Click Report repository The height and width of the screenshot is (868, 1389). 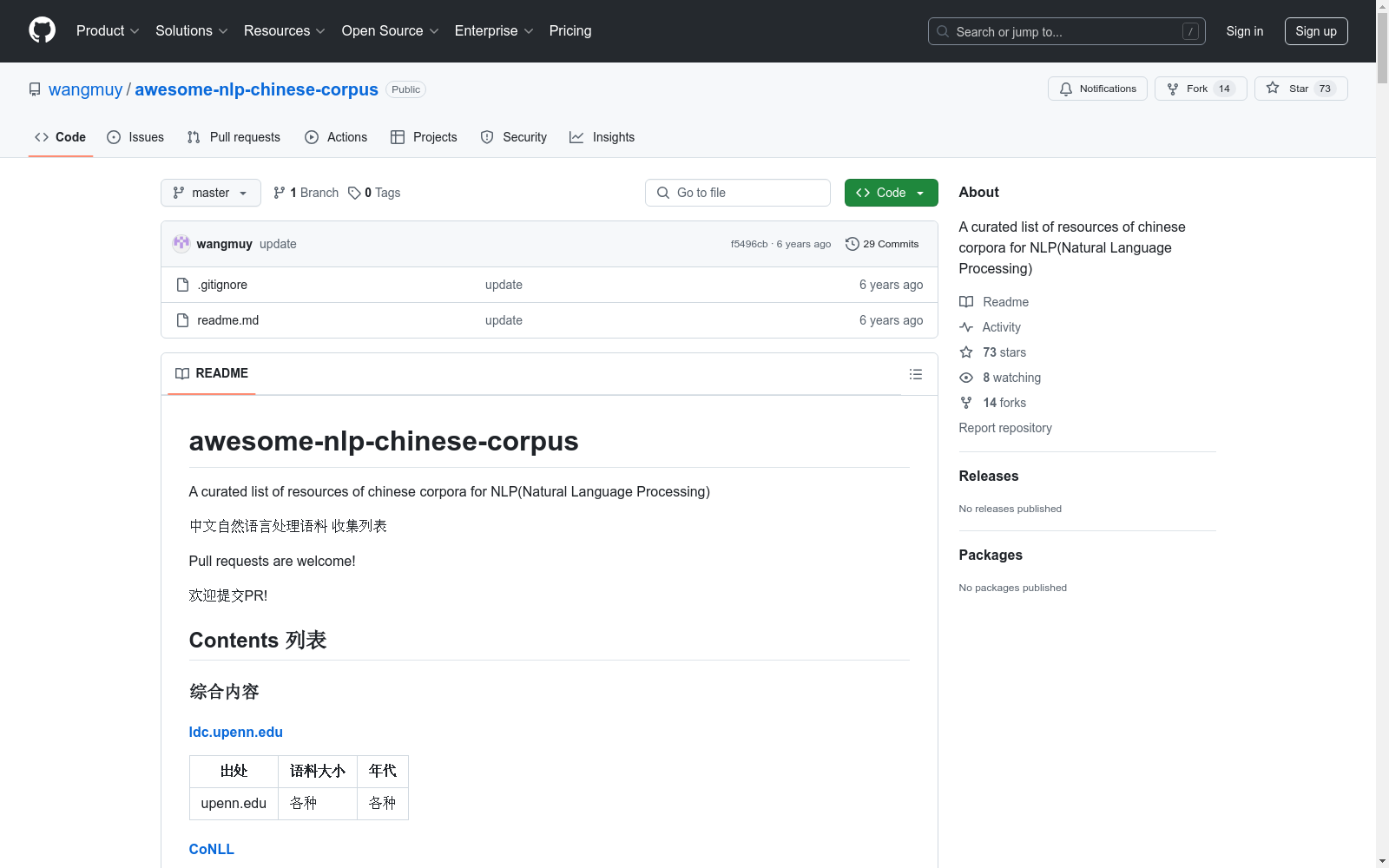[1005, 428]
